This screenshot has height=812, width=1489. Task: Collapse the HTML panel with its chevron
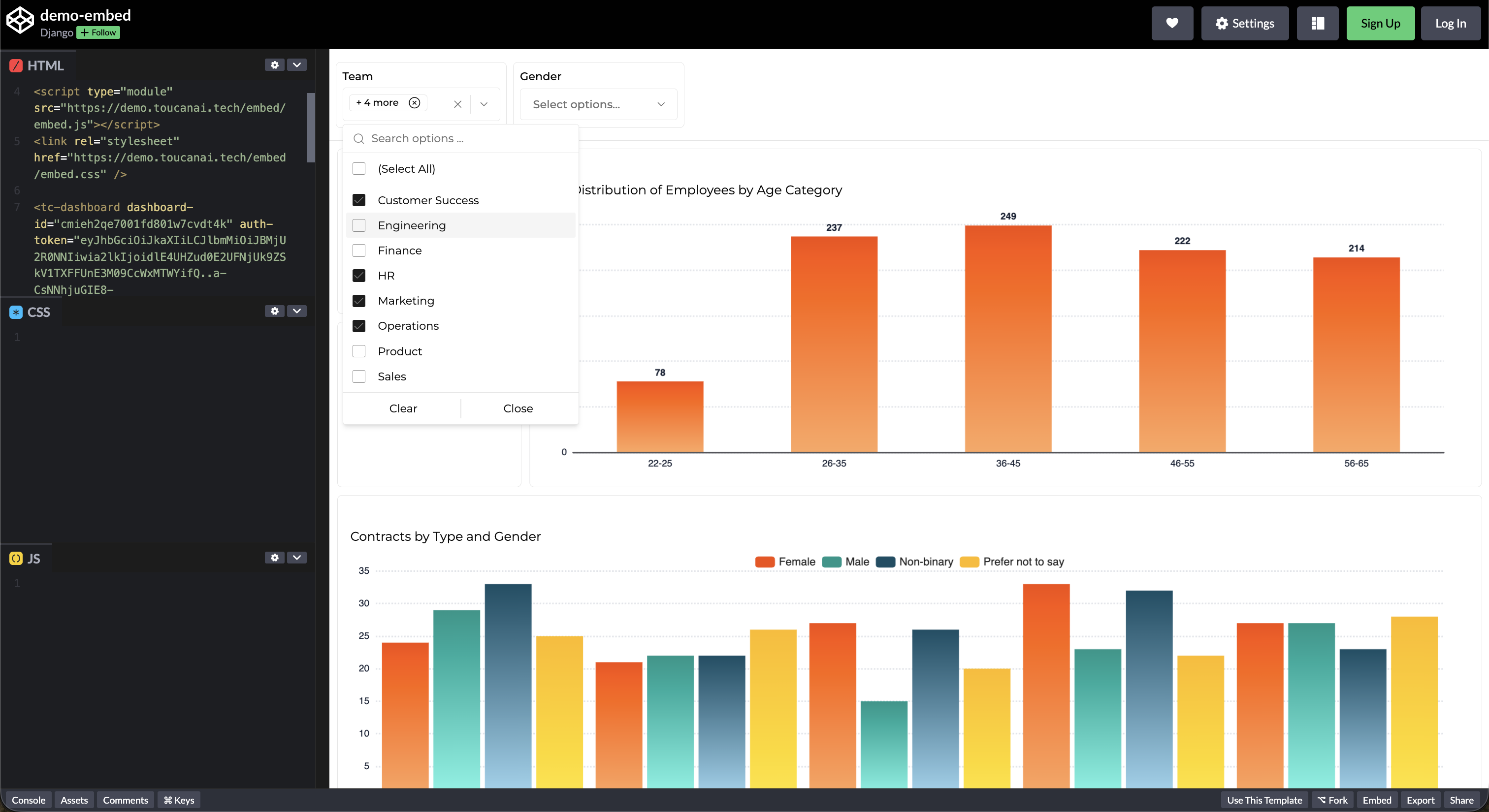pos(297,64)
